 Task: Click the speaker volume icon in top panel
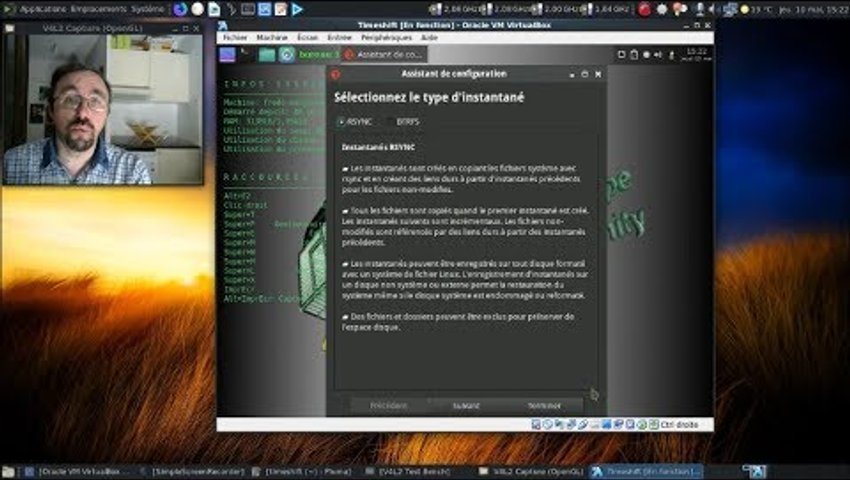tap(712, 9)
